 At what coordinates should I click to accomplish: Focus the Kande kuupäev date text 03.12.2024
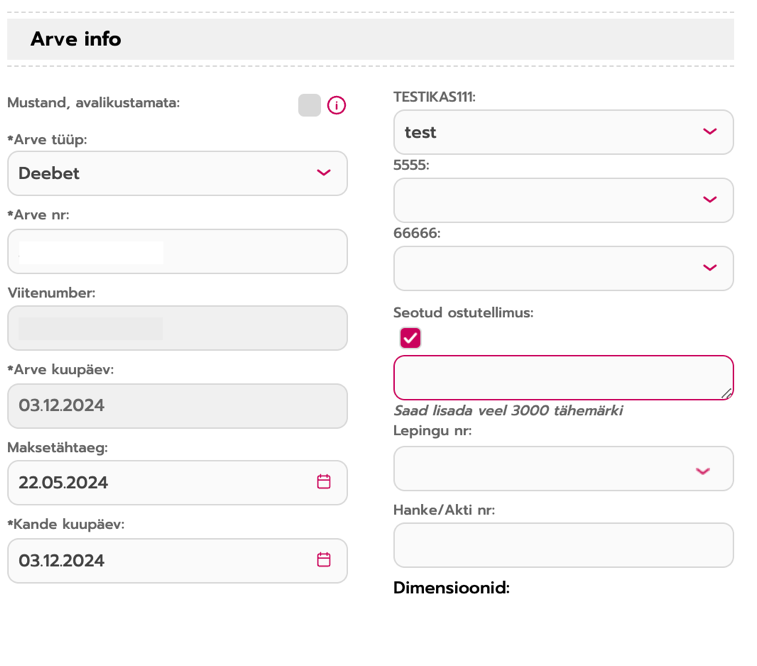pos(62,561)
